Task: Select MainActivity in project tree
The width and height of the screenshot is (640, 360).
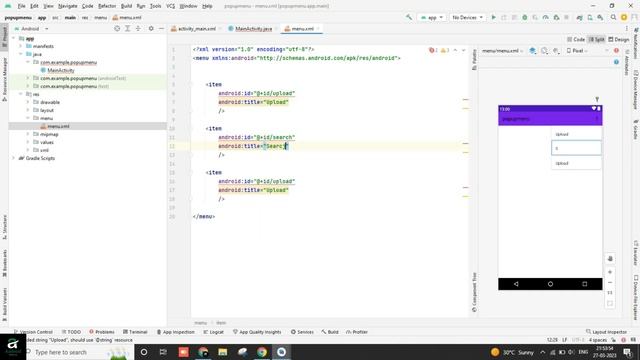Action: 61,70
